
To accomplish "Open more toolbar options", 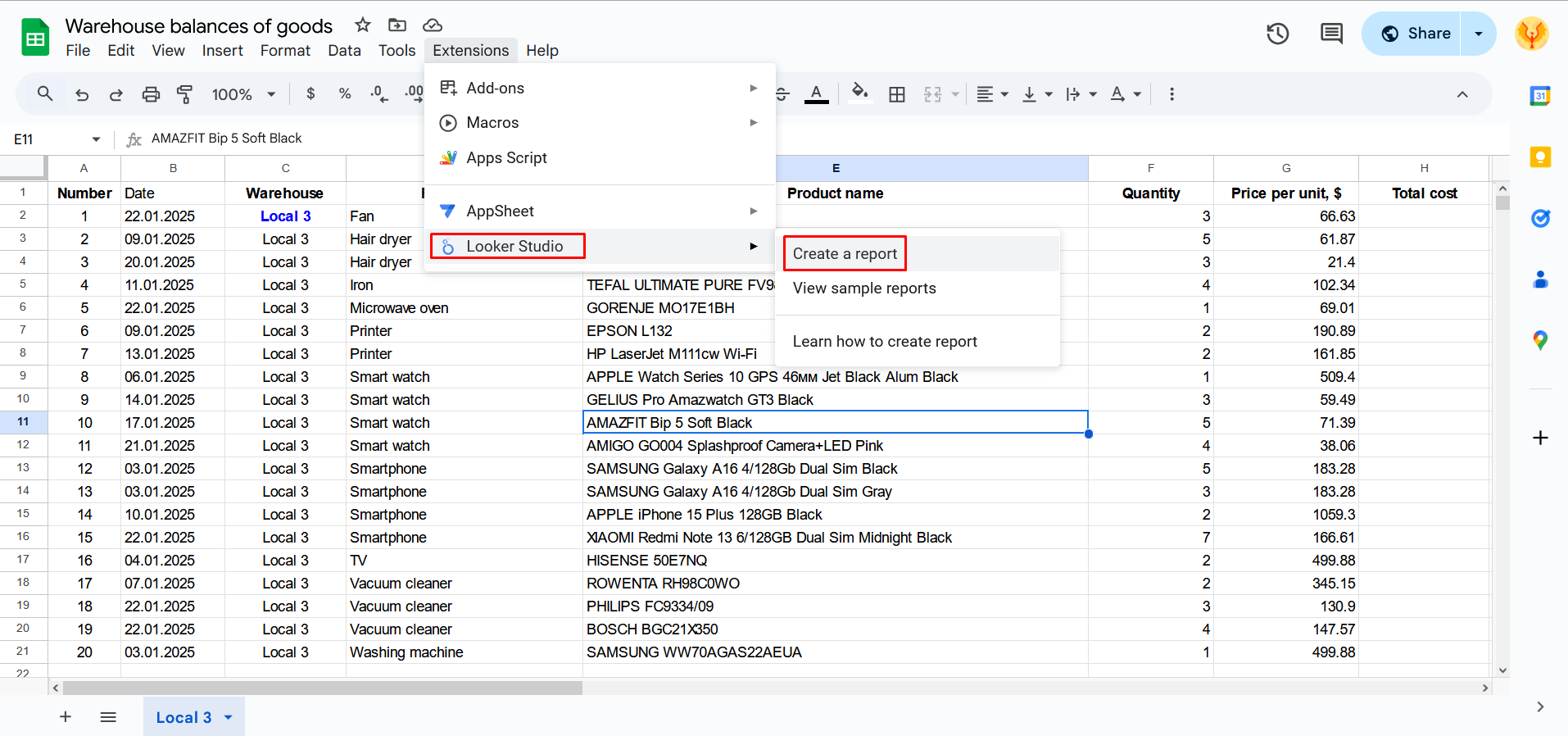I will [1171, 94].
